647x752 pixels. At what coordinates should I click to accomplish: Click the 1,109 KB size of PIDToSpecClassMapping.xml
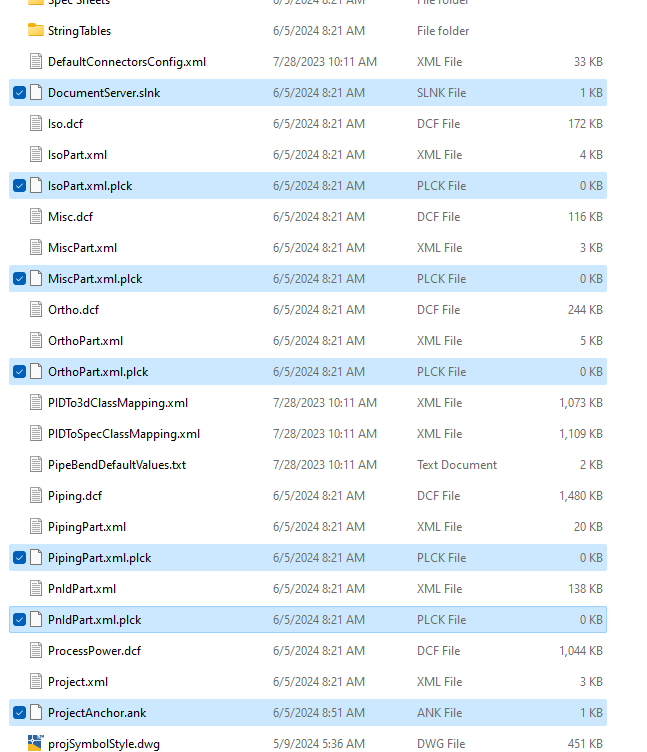tap(581, 434)
